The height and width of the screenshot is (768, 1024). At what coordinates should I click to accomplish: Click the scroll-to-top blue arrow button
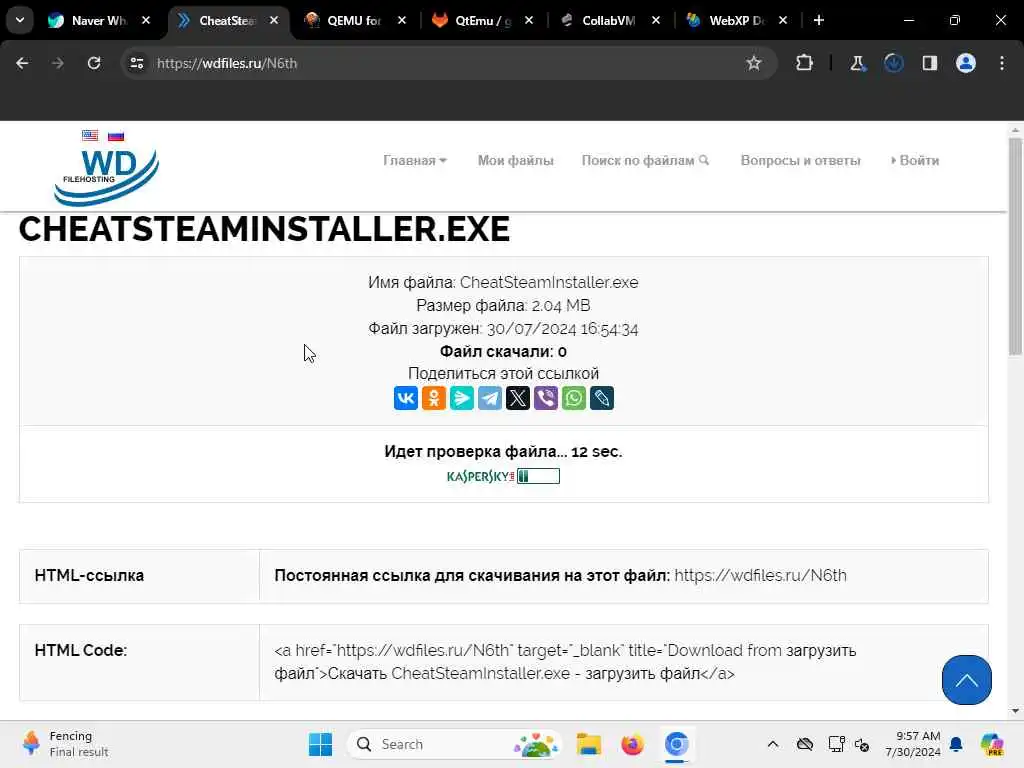tap(967, 680)
